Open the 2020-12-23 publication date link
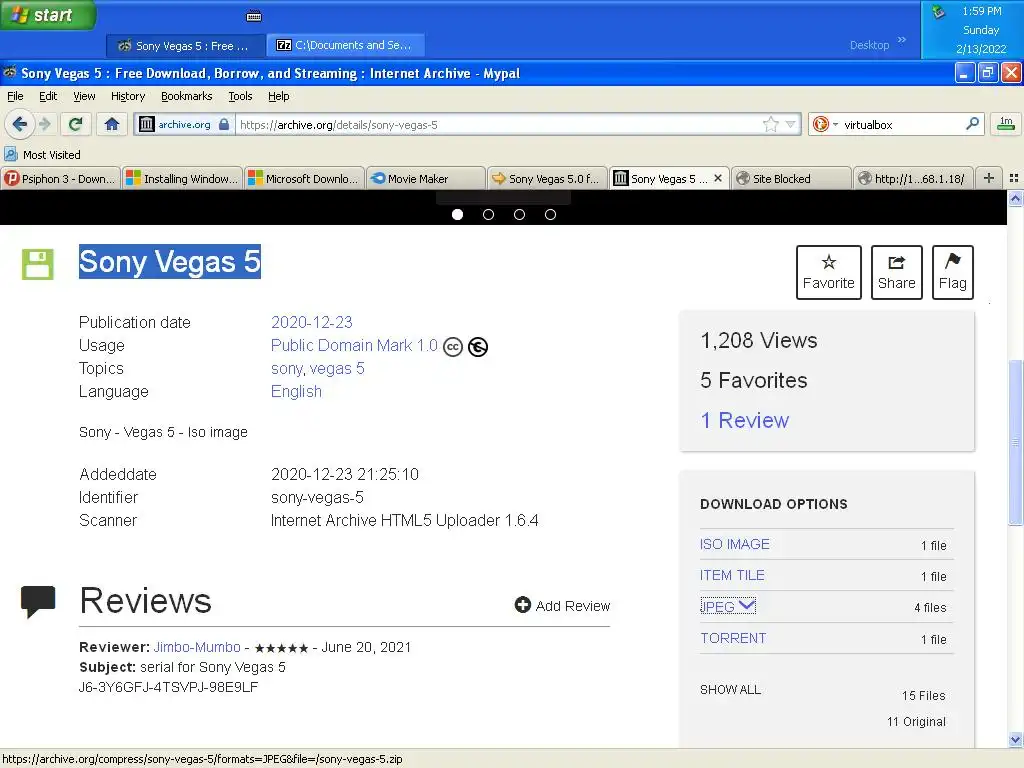Screen dimensions: 1024x768 tap(312, 322)
